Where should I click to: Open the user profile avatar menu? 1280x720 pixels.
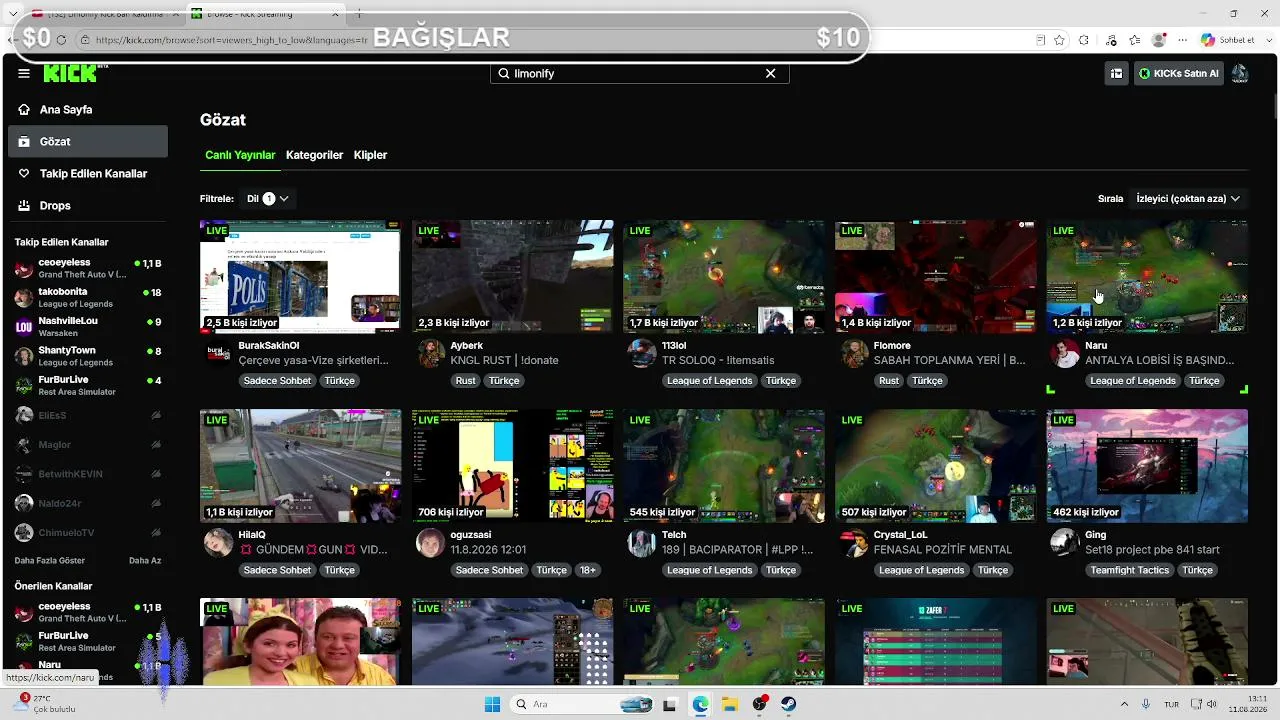tap(1240, 73)
